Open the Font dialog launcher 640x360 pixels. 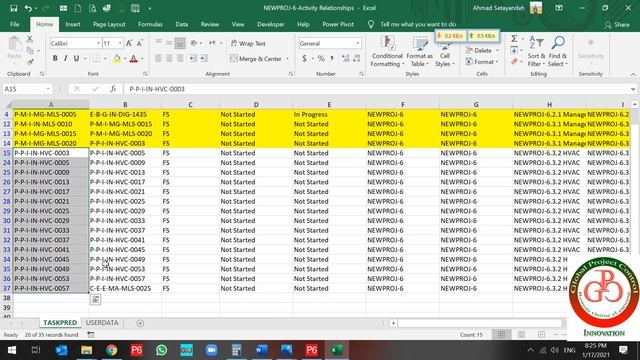[x=145, y=74]
